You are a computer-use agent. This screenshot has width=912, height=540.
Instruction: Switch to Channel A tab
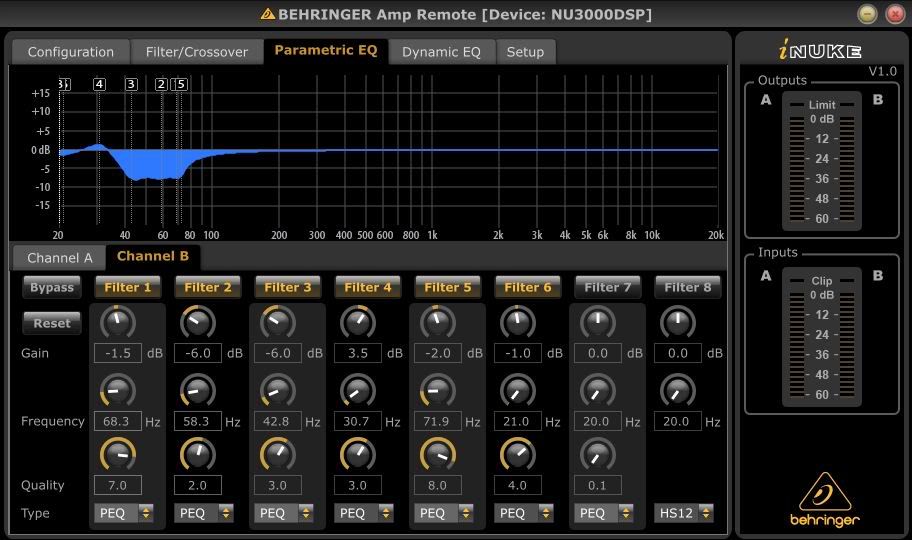click(59, 258)
